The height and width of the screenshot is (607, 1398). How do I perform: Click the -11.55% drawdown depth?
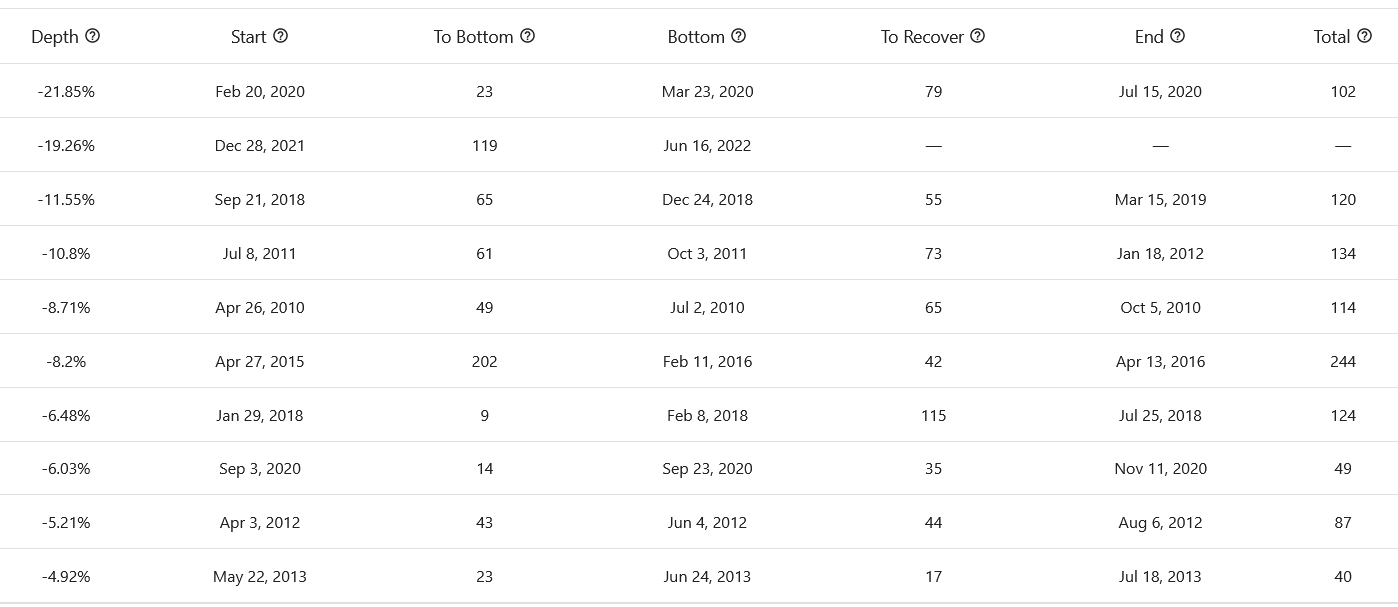[x=66, y=200]
